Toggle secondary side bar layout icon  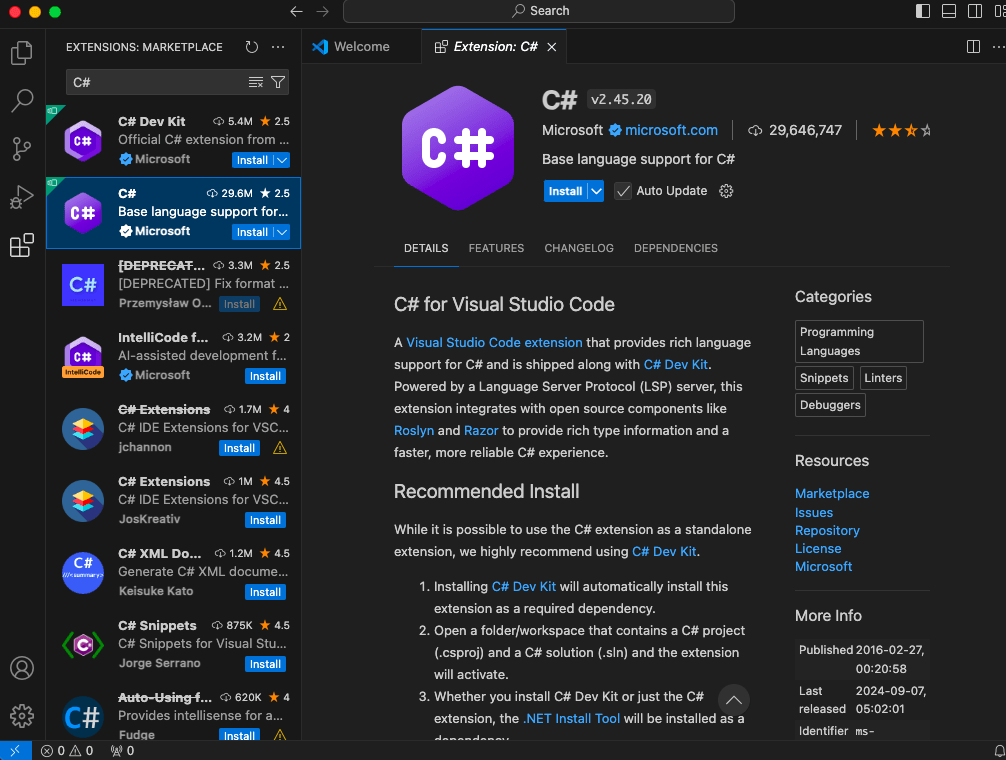975,11
